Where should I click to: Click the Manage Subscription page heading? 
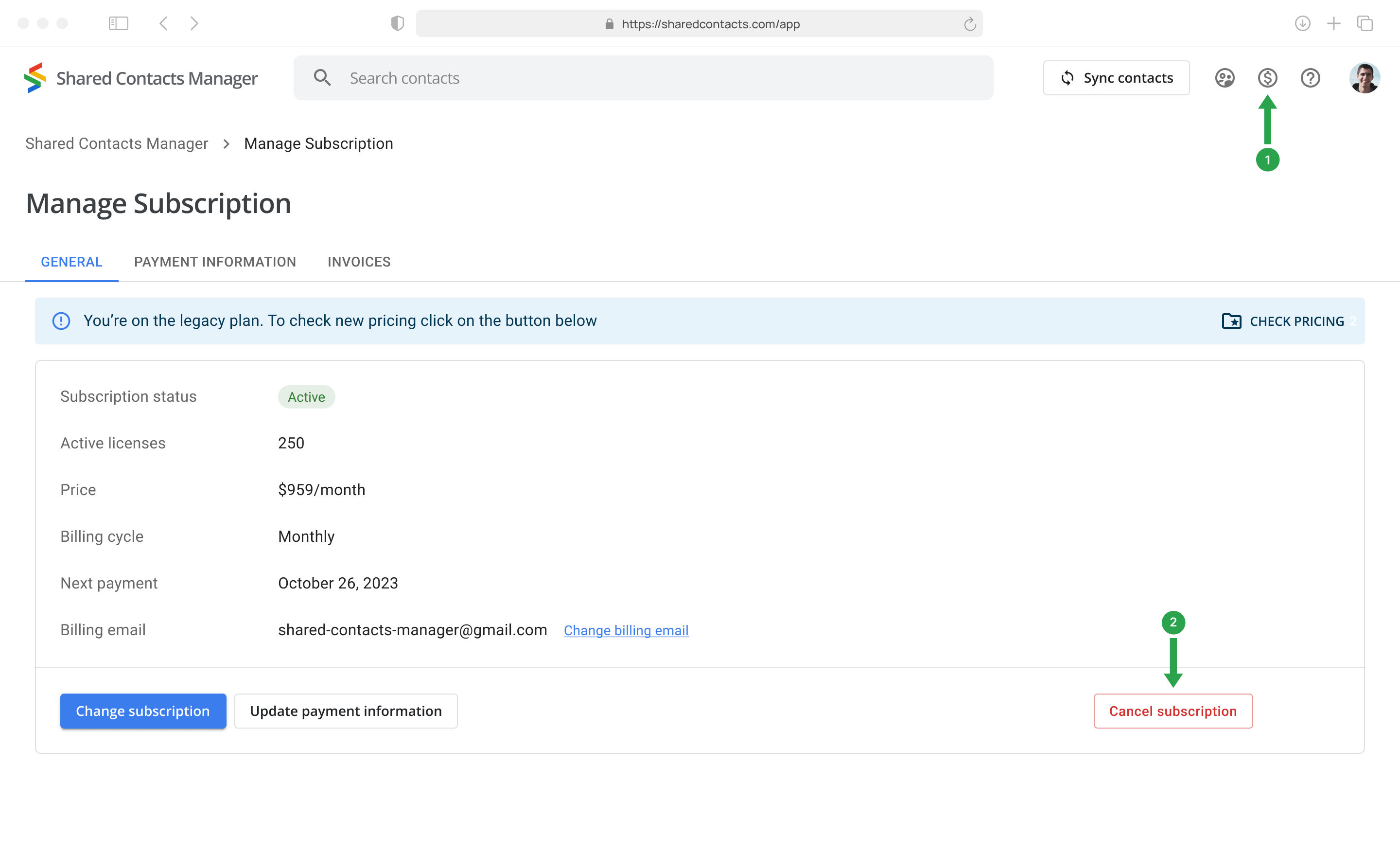[158, 203]
